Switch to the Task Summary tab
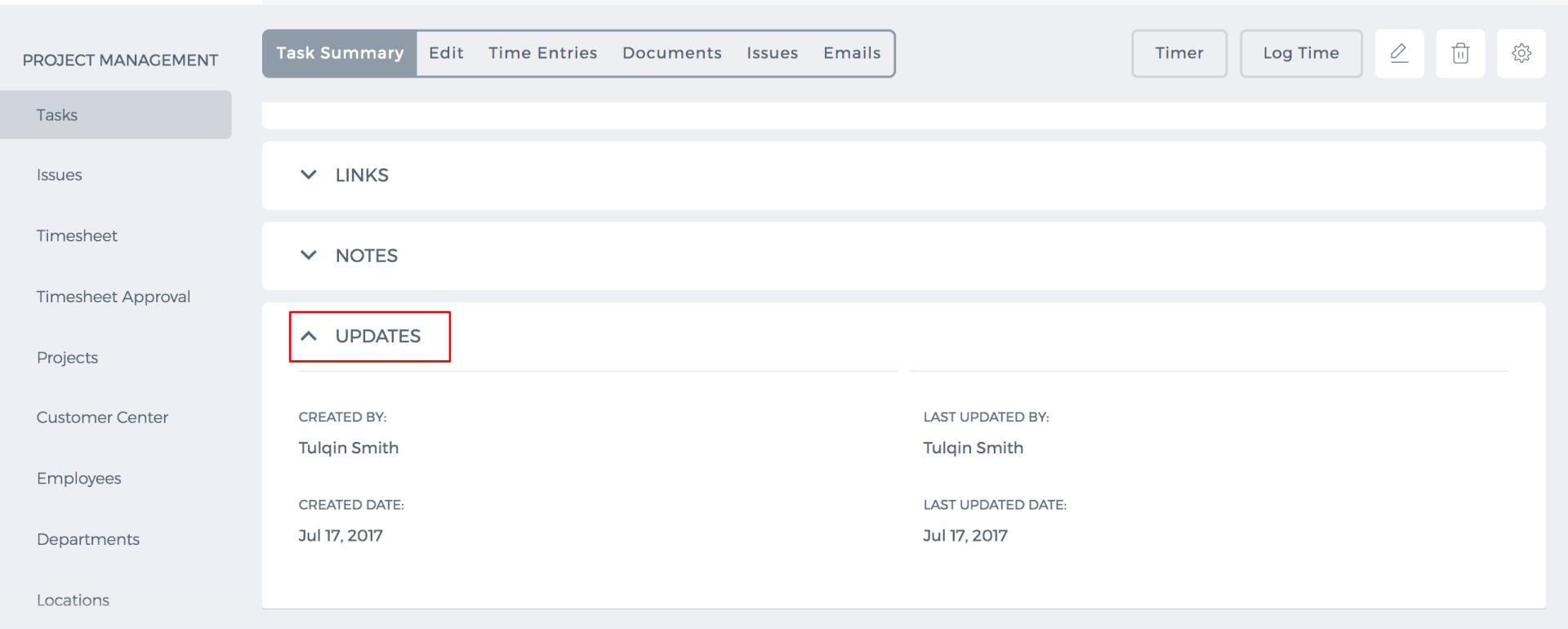 [340, 54]
